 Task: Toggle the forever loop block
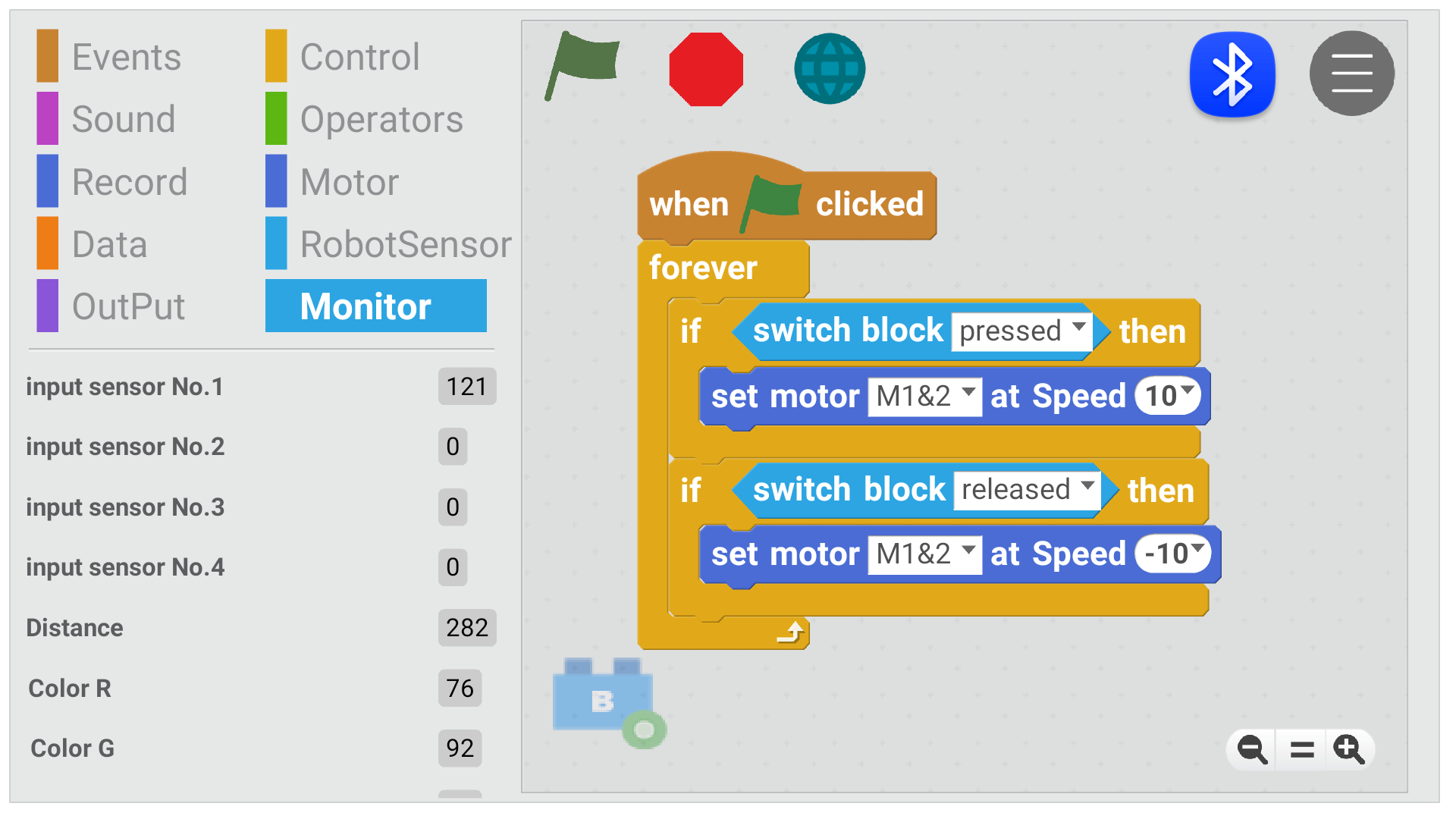(x=700, y=266)
